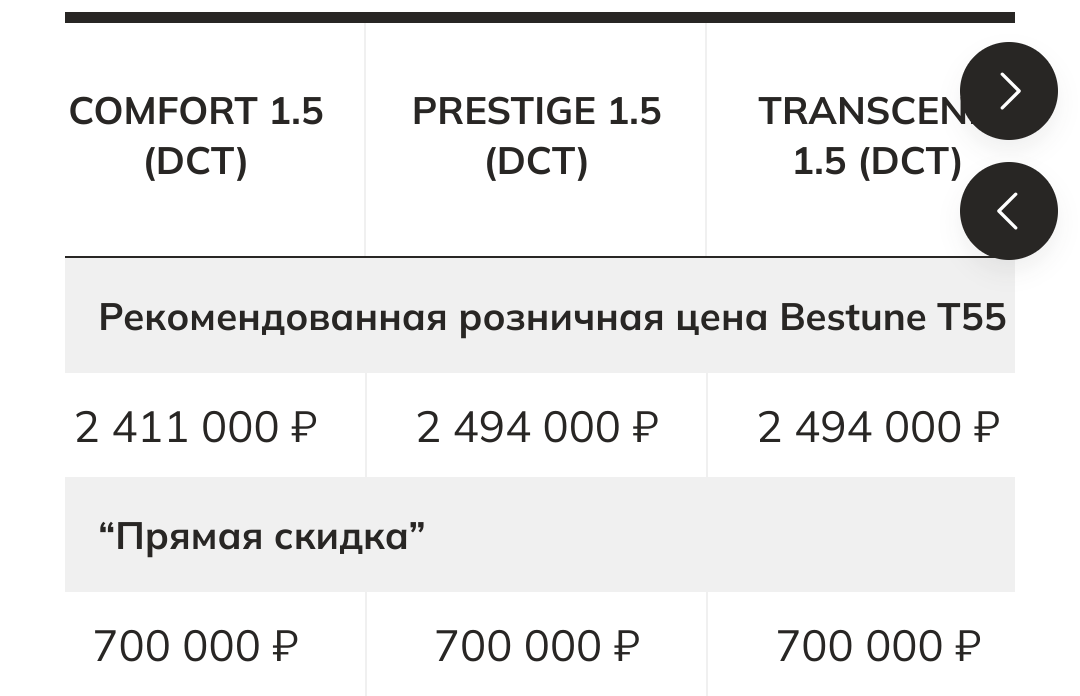The height and width of the screenshot is (696, 1080).
Task: Click the 2 494 000 ₽ price for Prestige
Action: [x=537, y=427]
